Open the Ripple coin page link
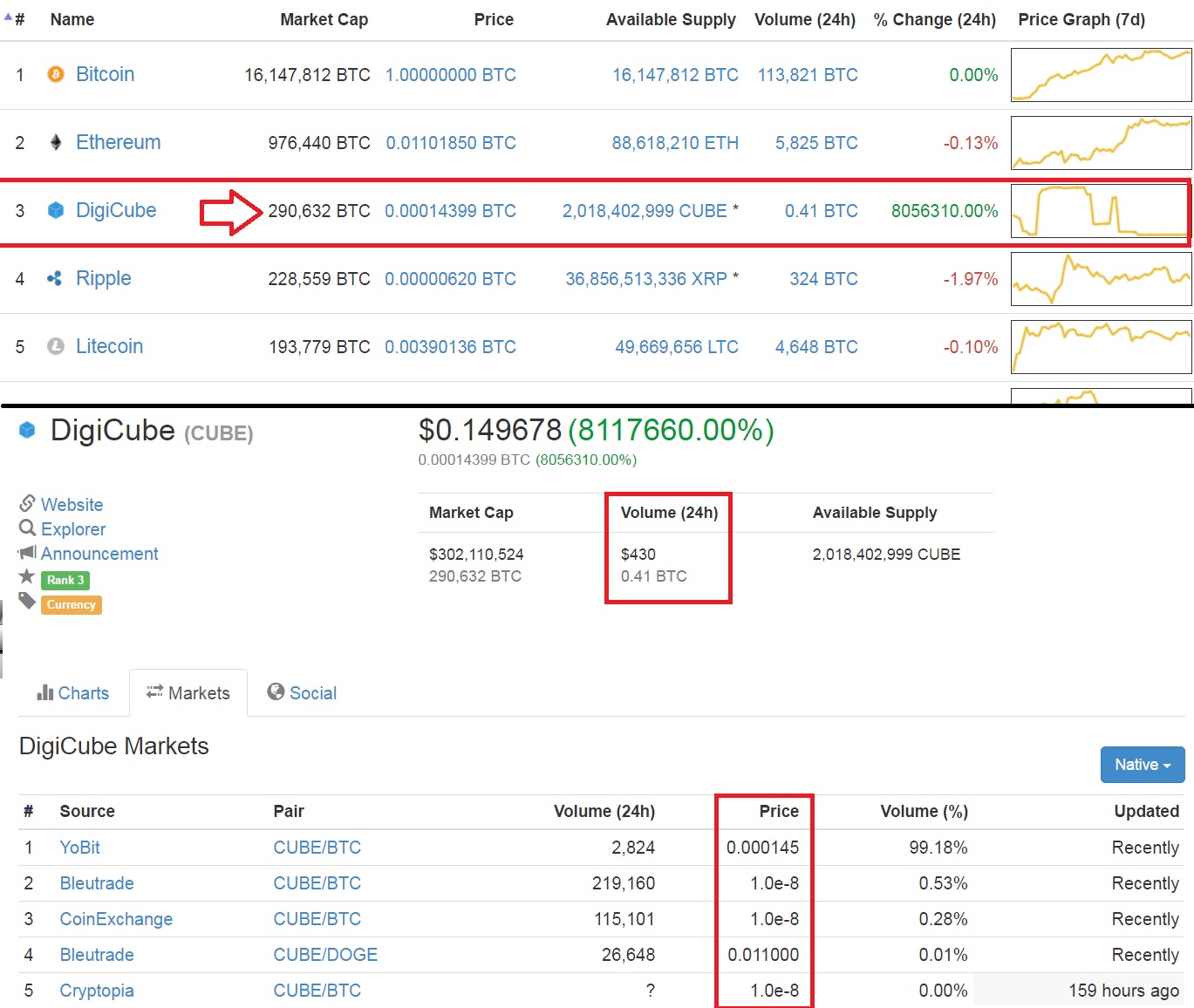The width and height of the screenshot is (1194, 1008). coord(103,278)
